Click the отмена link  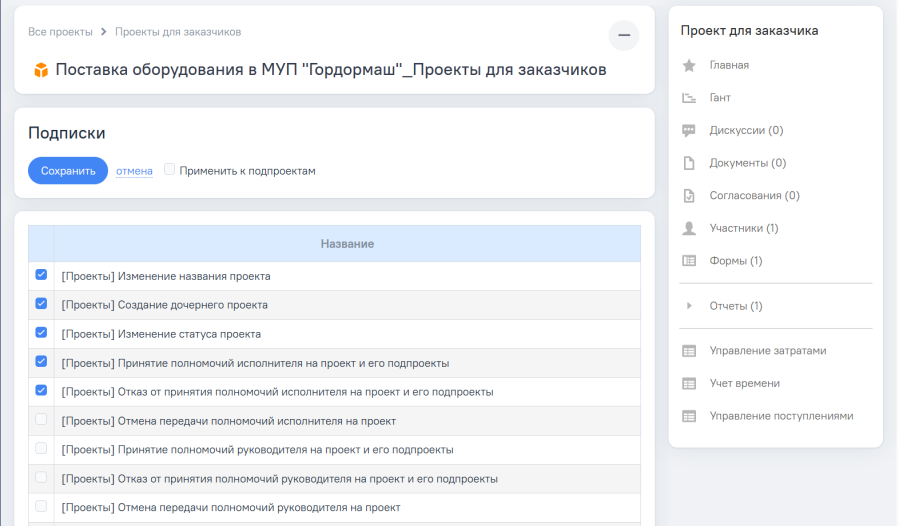(x=134, y=171)
